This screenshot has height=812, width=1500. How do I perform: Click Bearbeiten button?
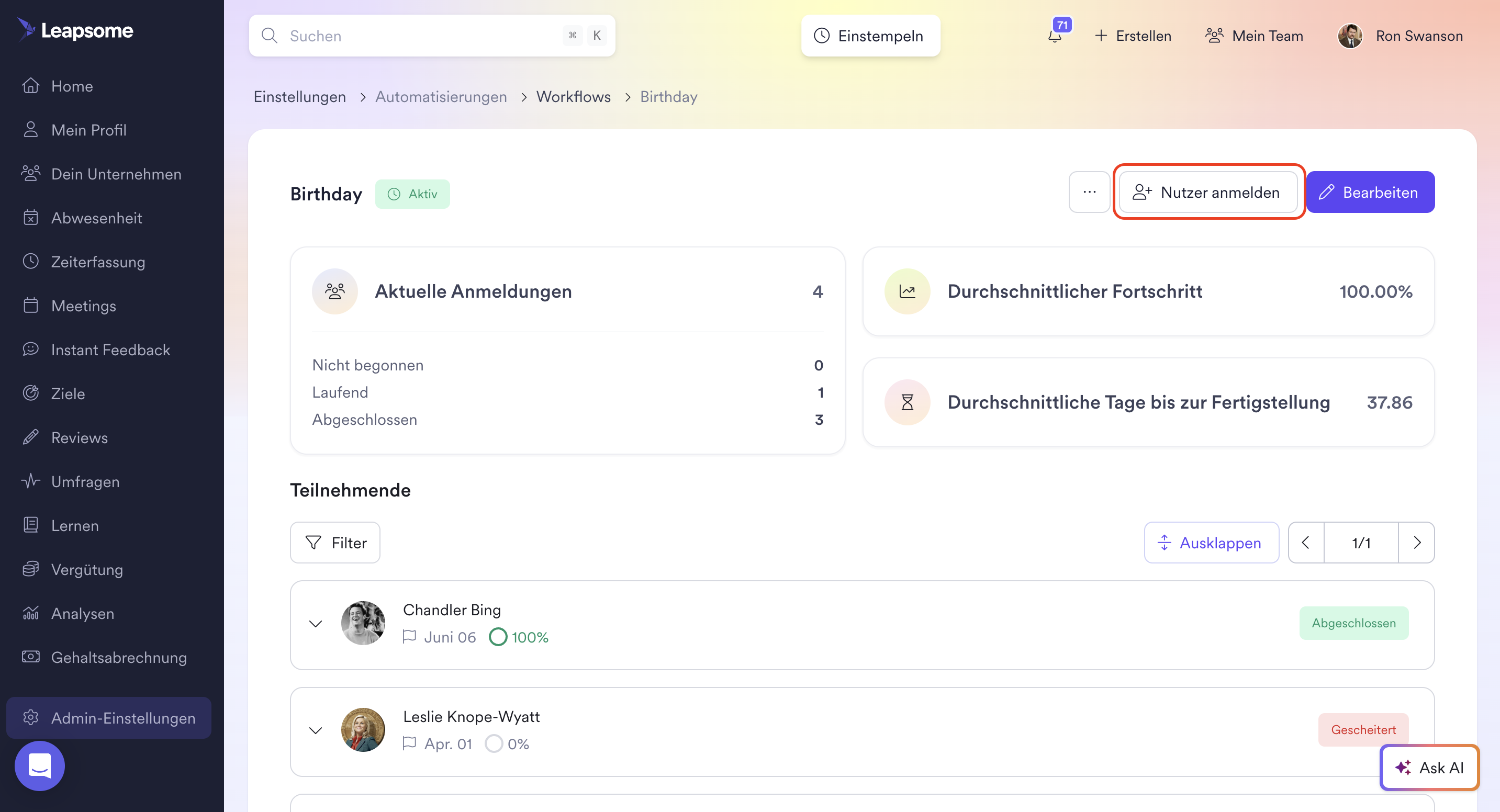point(1370,192)
